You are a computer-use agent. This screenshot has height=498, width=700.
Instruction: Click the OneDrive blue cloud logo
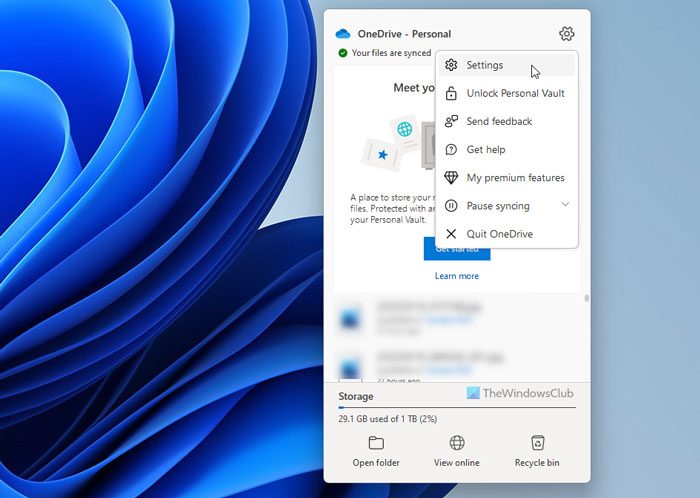pyautogui.click(x=343, y=34)
